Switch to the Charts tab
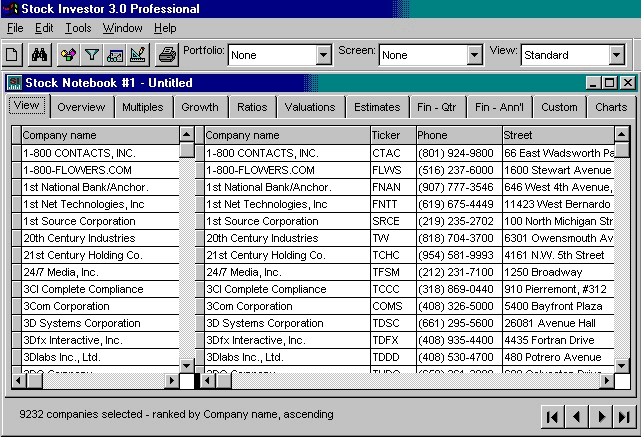The height and width of the screenshot is (437, 641). pos(611,107)
